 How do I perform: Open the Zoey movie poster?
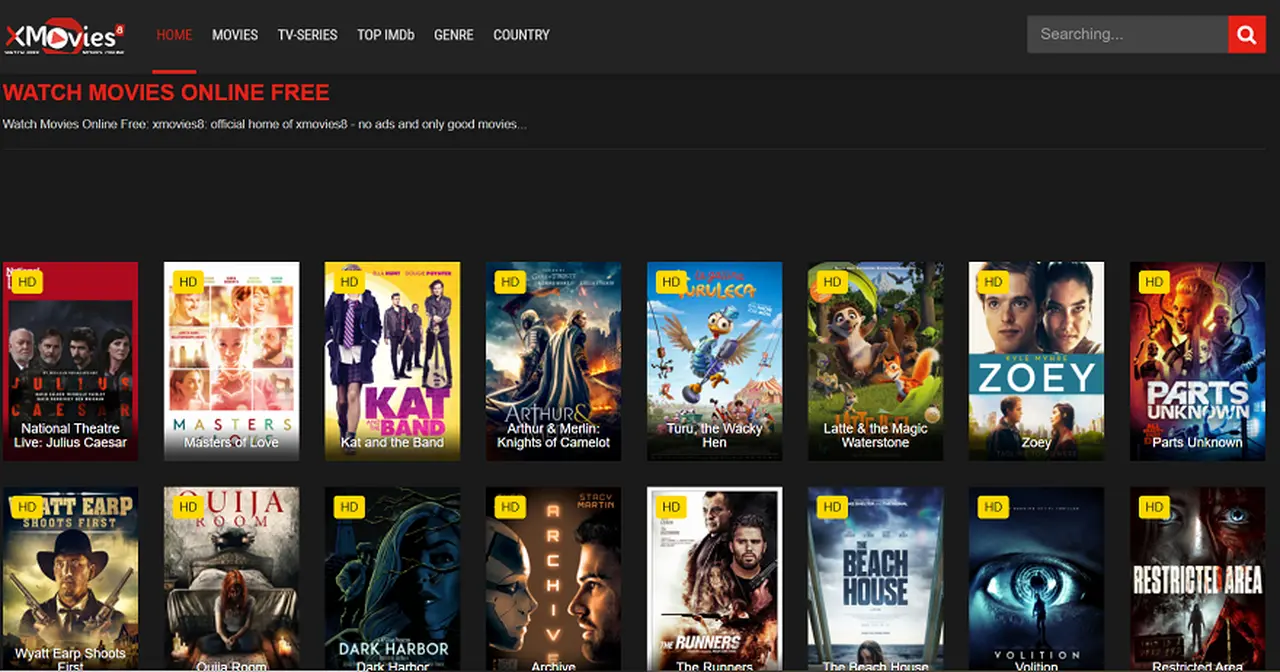1036,361
